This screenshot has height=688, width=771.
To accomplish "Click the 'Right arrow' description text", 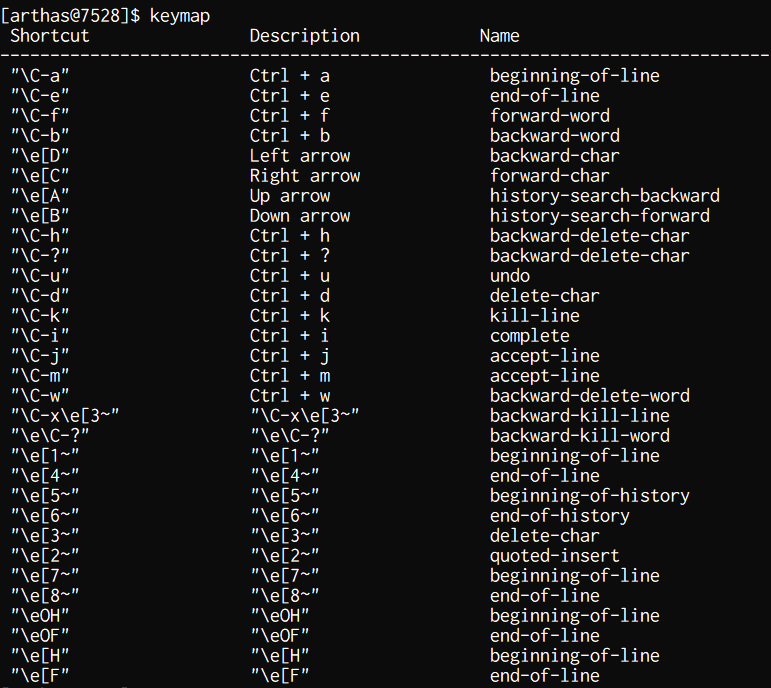I will [304, 175].
